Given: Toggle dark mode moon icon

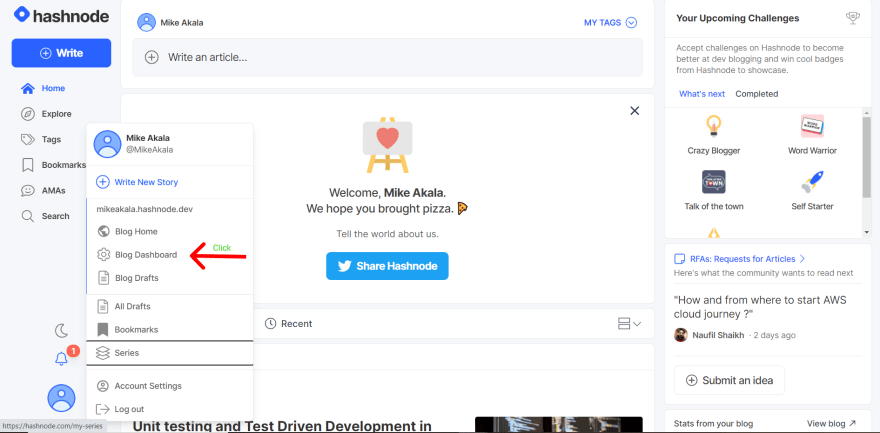Looking at the screenshot, I should 61,330.
